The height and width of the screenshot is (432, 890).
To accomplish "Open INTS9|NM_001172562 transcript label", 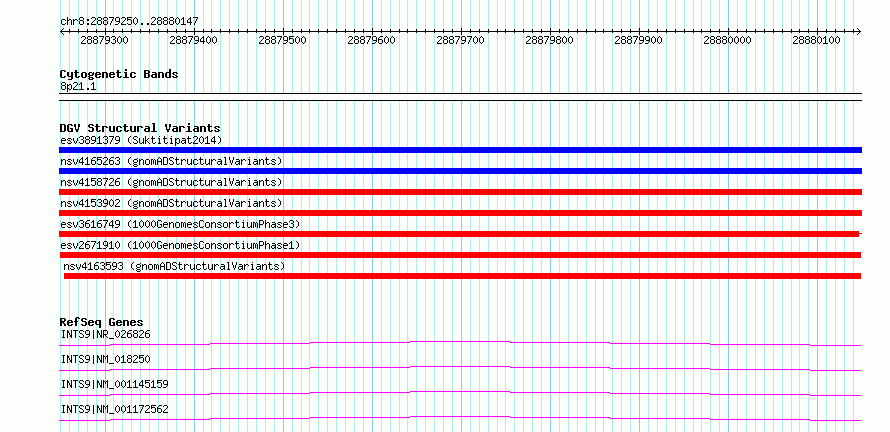I will 114,409.
